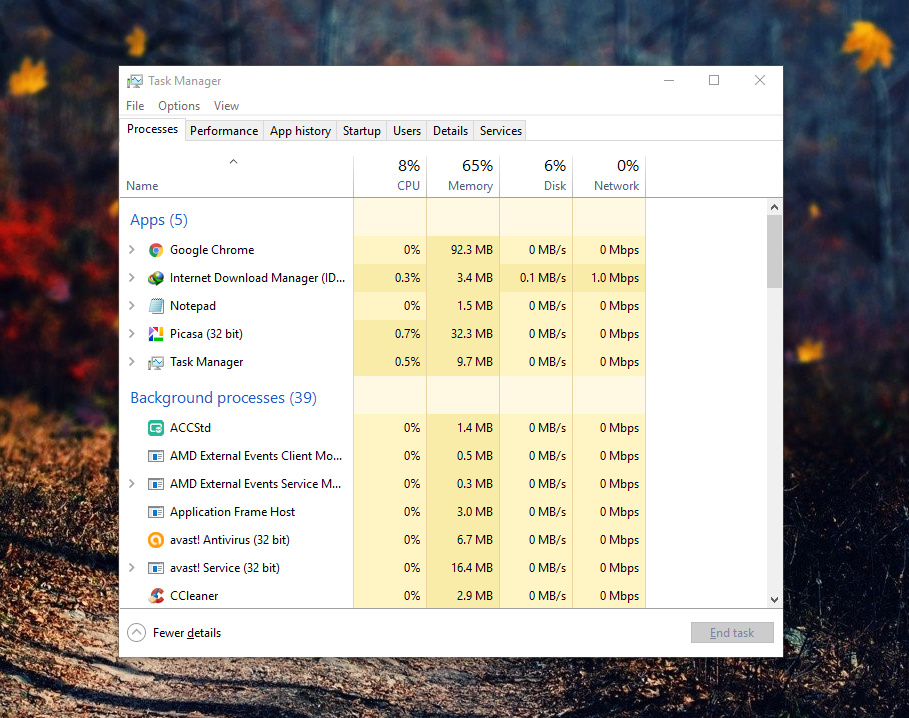Expand the Notepad process group
The height and width of the screenshot is (718, 909).
click(132, 305)
